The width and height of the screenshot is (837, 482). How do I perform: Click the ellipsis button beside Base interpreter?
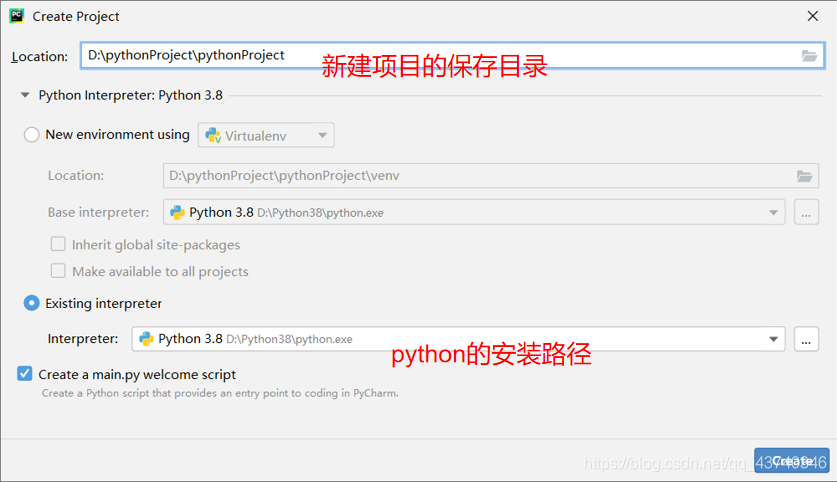pyautogui.click(x=806, y=212)
